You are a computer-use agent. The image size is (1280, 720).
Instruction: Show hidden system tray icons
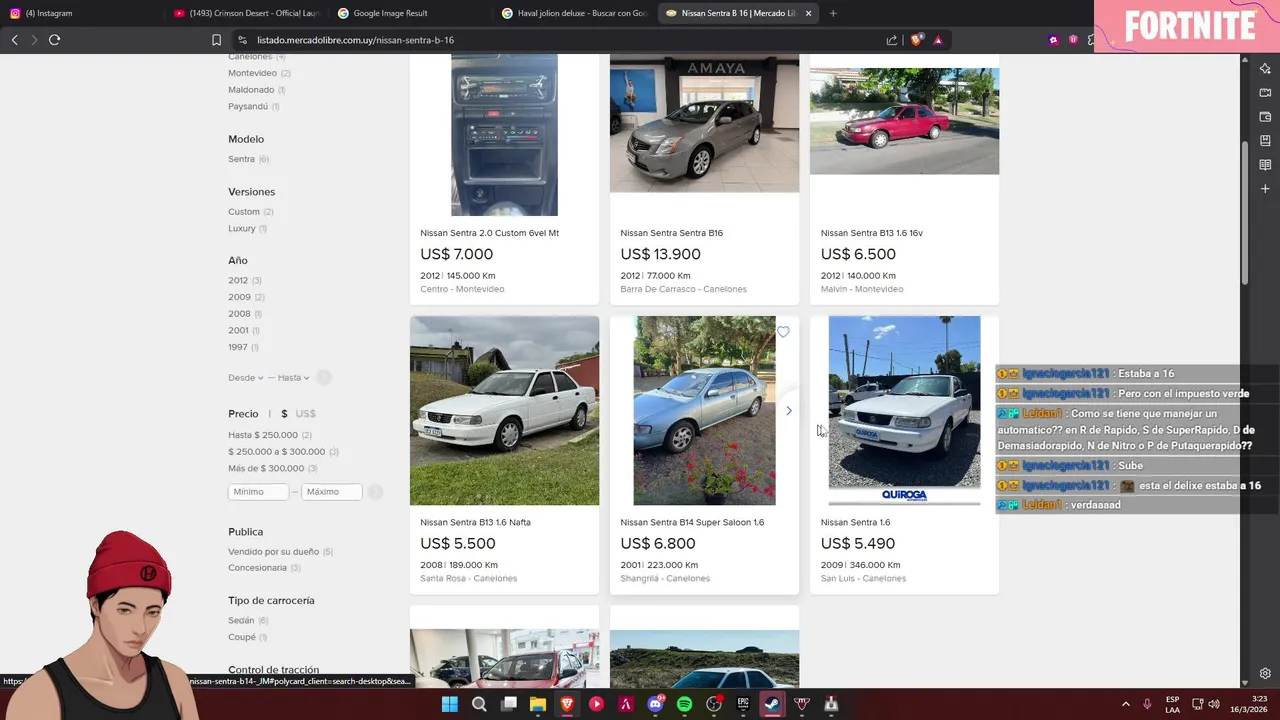coord(1125,704)
